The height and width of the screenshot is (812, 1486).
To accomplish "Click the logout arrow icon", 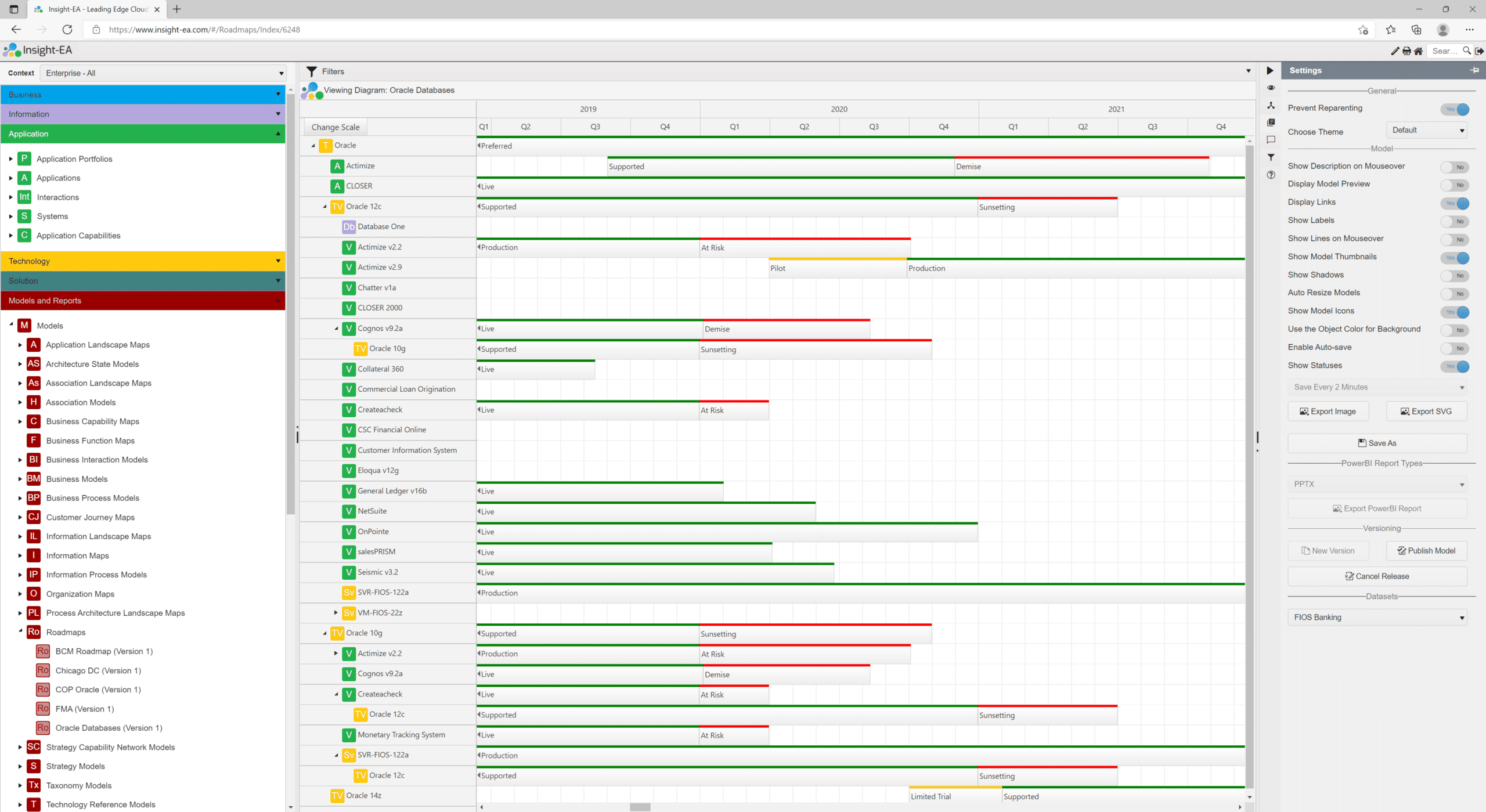I will pos(1480,51).
